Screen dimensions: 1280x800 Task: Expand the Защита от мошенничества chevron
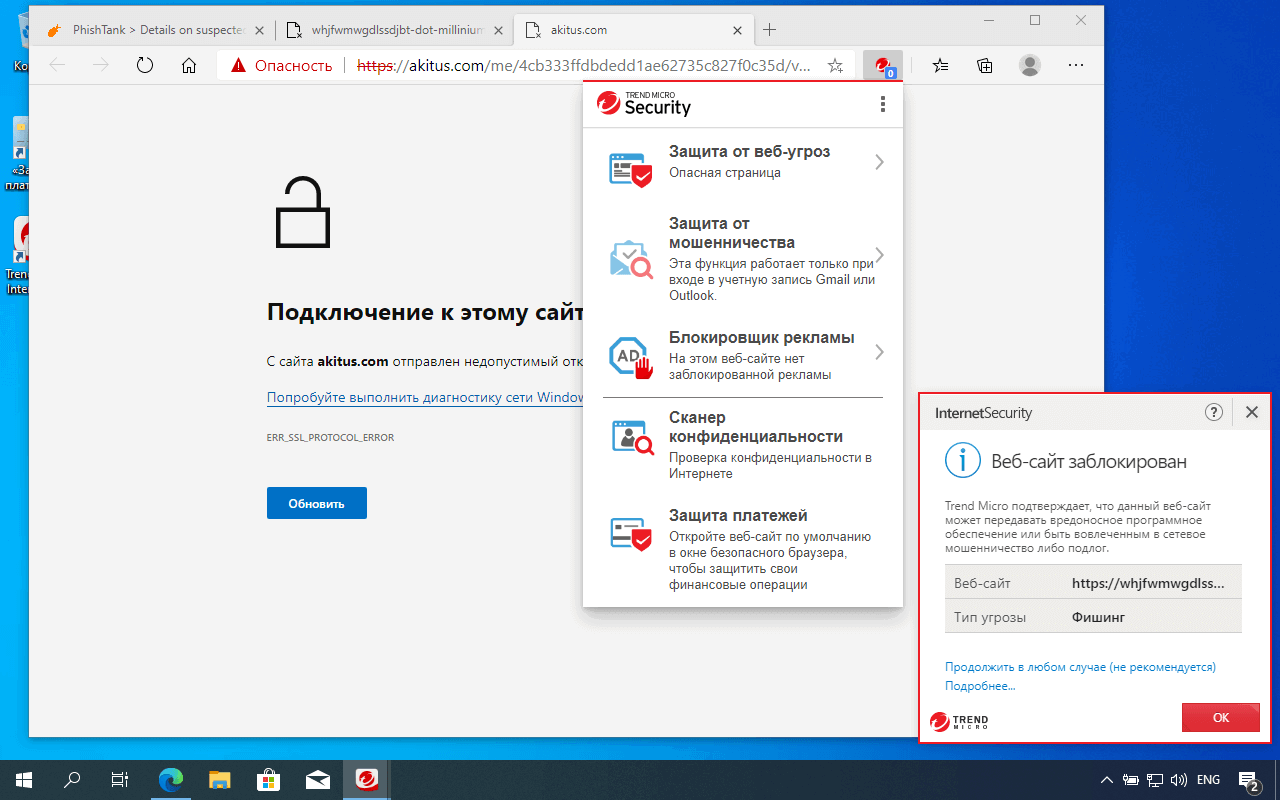coord(879,254)
